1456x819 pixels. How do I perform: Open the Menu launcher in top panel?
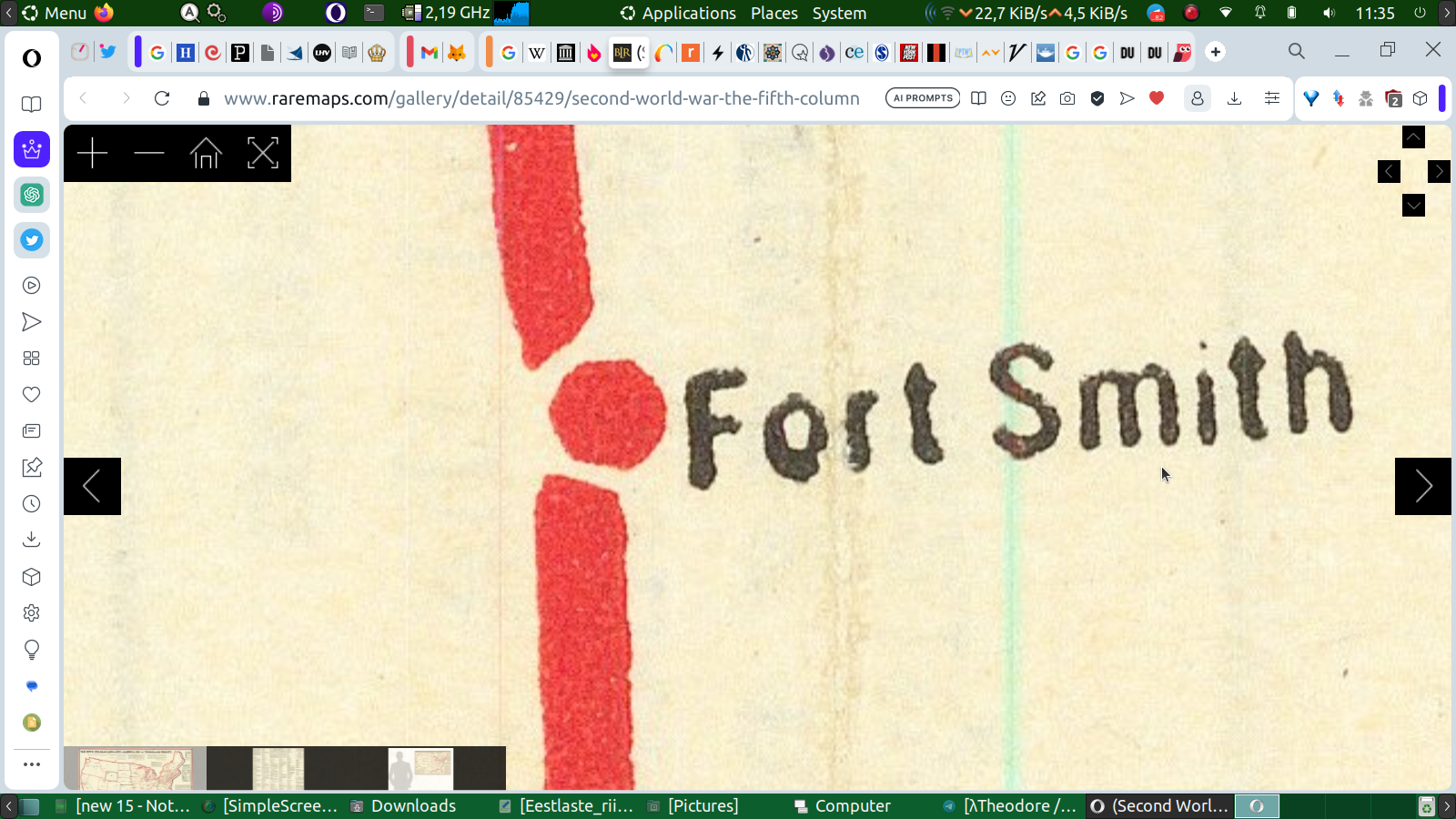56,14
